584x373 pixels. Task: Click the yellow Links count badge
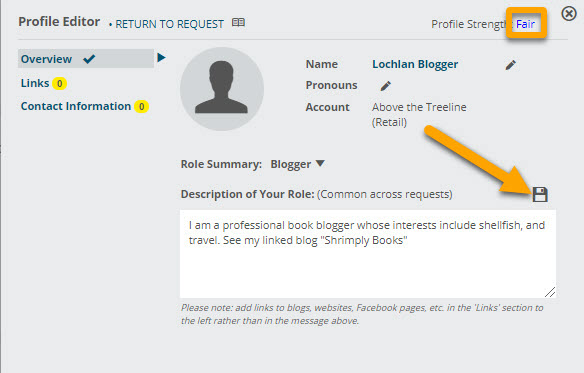tap(59, 83)
